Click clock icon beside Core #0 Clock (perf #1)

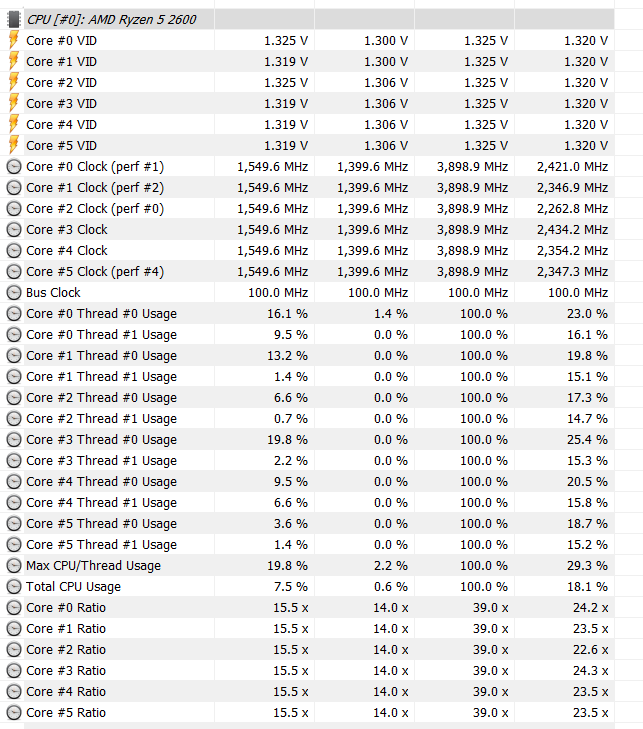[x=14, y=166]
